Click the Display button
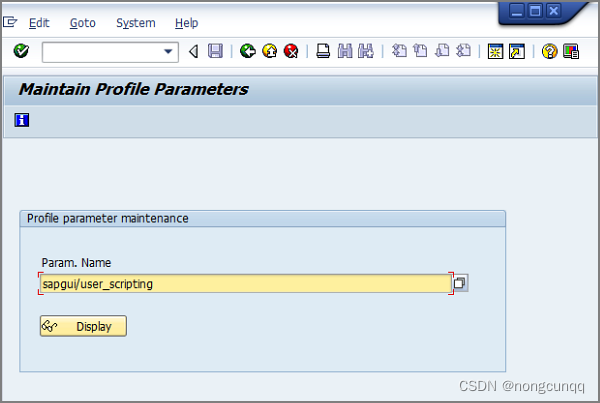The height and width of the screenshot is (403, 600). point(83,326)
